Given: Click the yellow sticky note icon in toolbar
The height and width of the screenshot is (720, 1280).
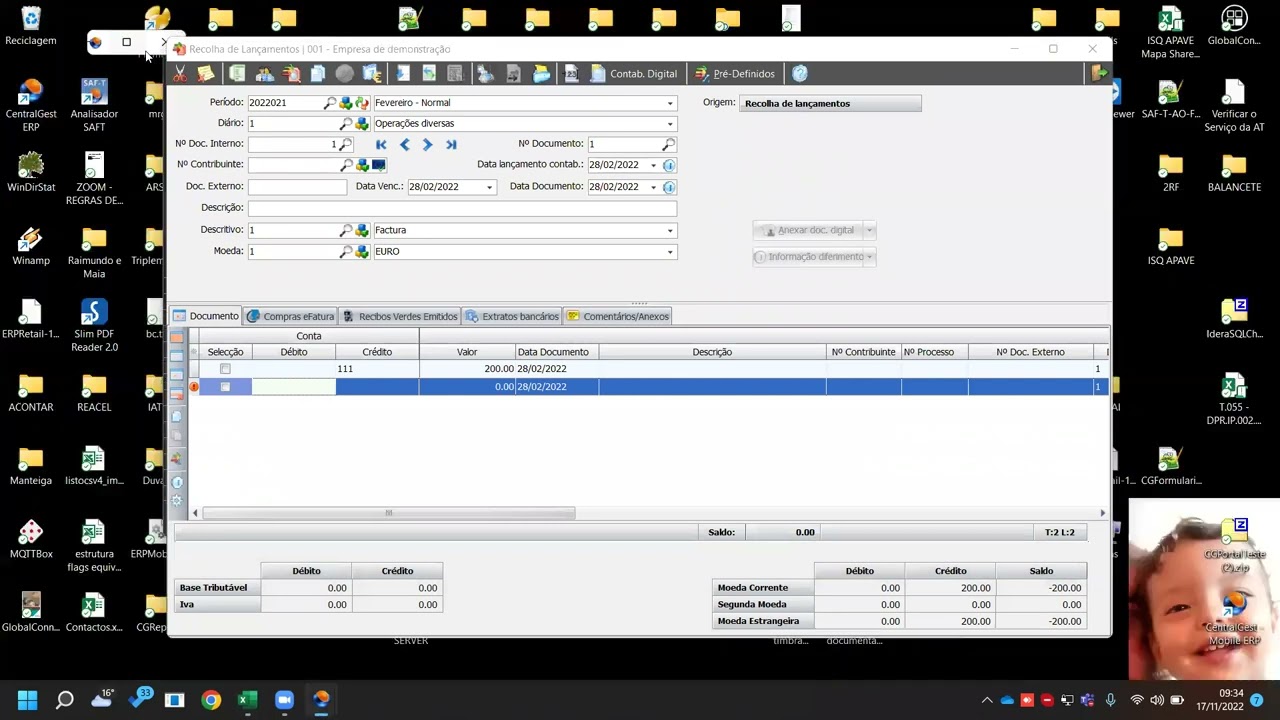Looking at the screenshot, I should point(206,74).
